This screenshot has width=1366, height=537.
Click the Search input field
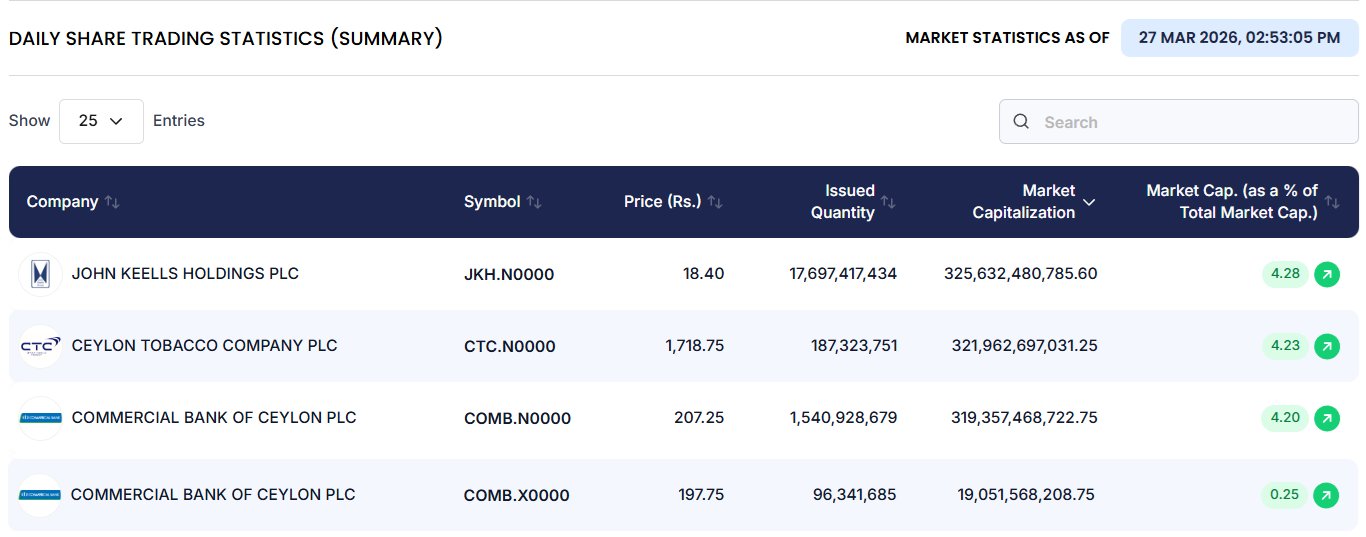pyautogui.click(x=1190, y=122)
